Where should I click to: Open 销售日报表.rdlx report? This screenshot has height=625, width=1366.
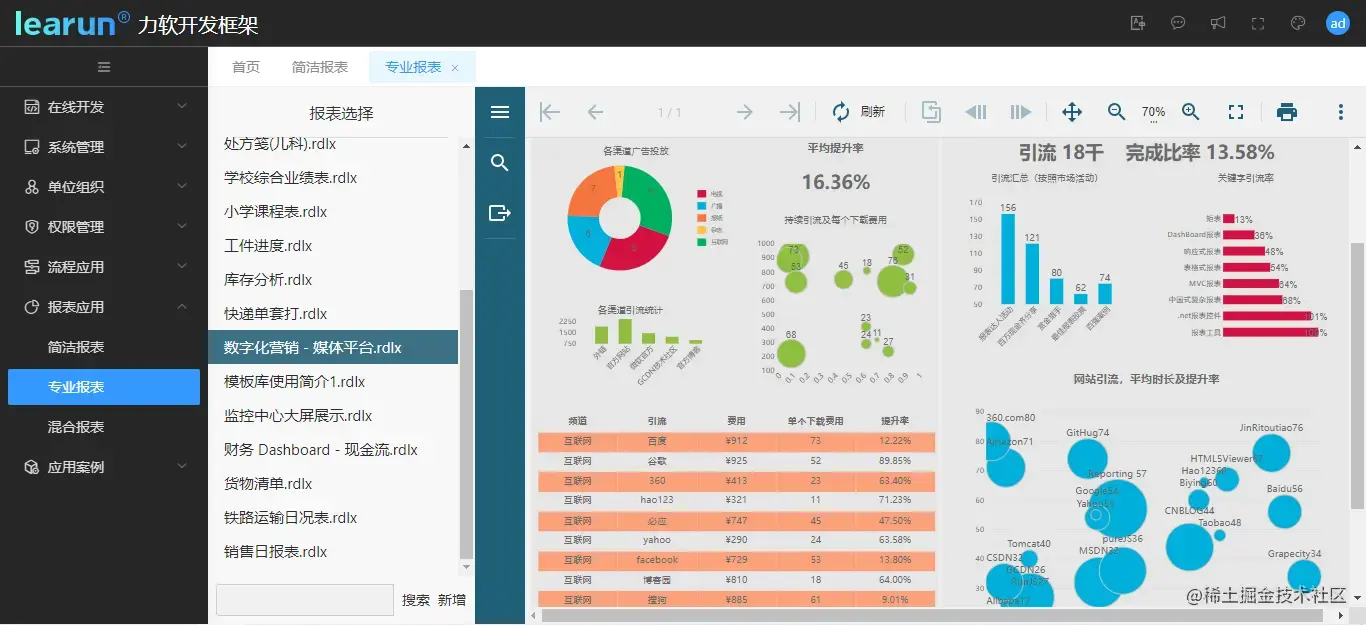[333, 552]
